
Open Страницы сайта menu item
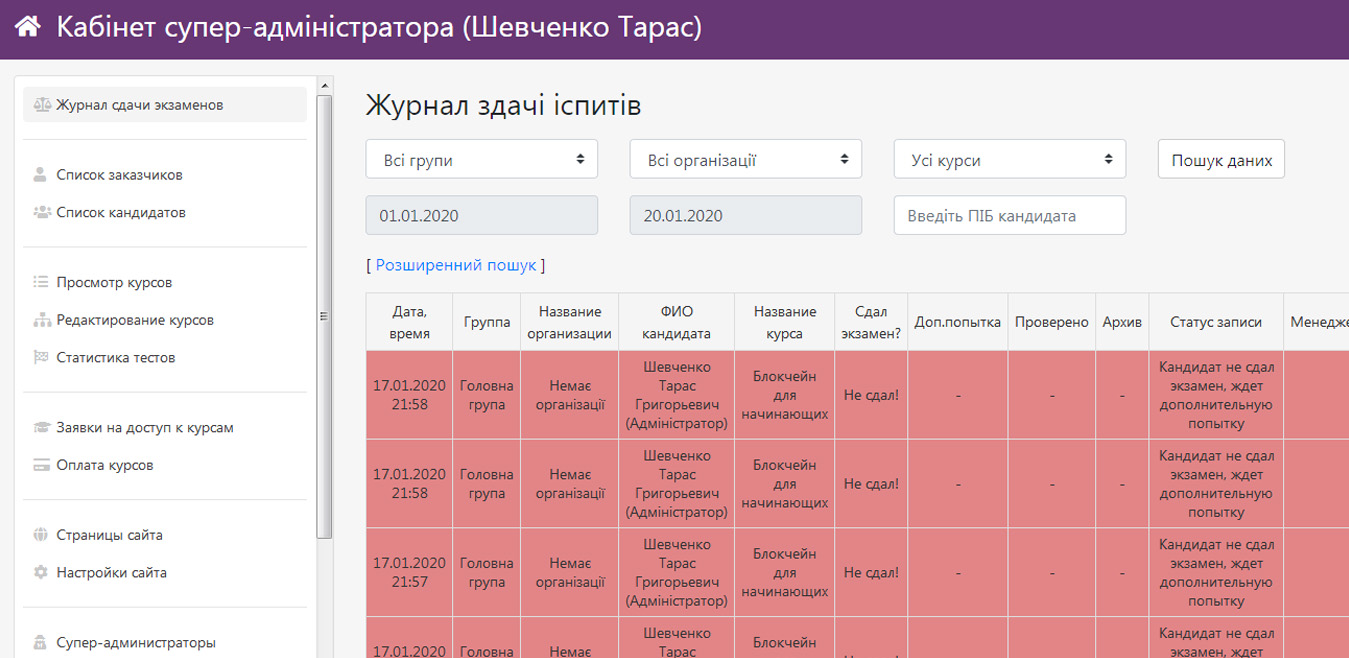(x=109, y=535)
